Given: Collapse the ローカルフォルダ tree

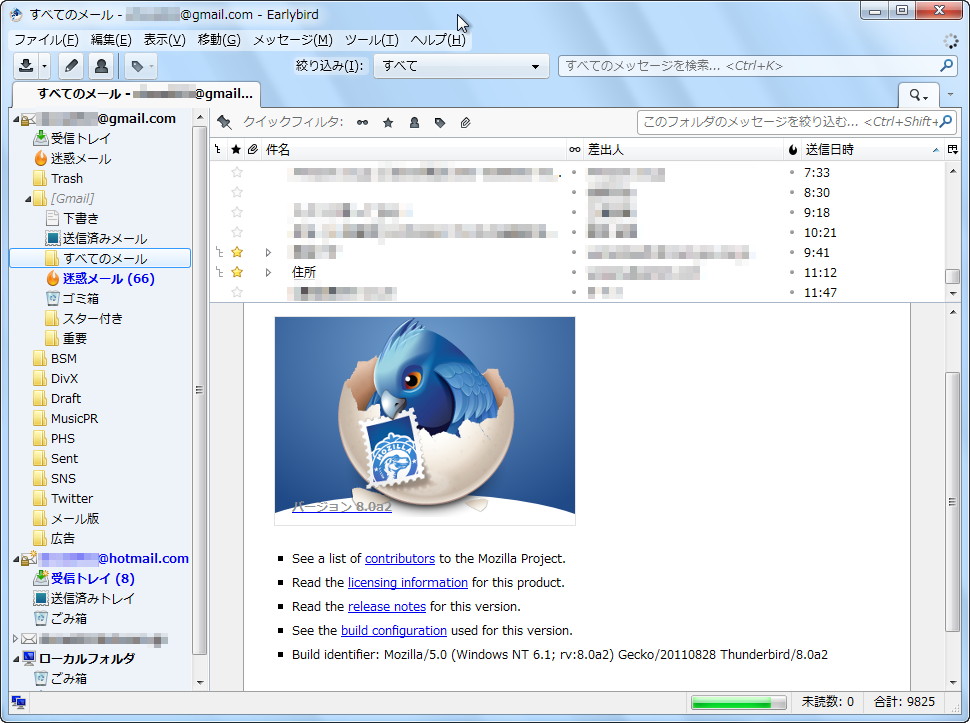Looking at the screenshot, I should 15,659.
